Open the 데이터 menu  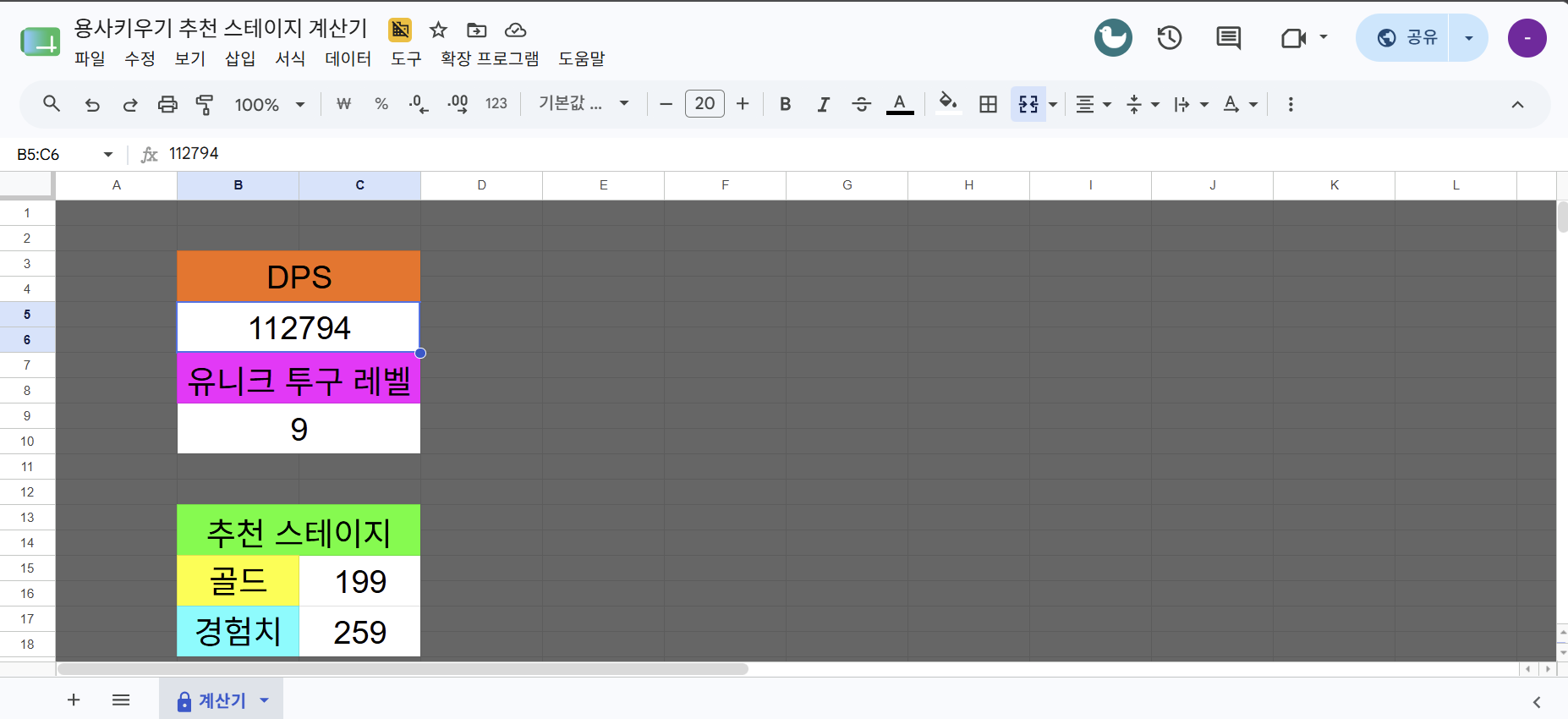tap(348, 58)
